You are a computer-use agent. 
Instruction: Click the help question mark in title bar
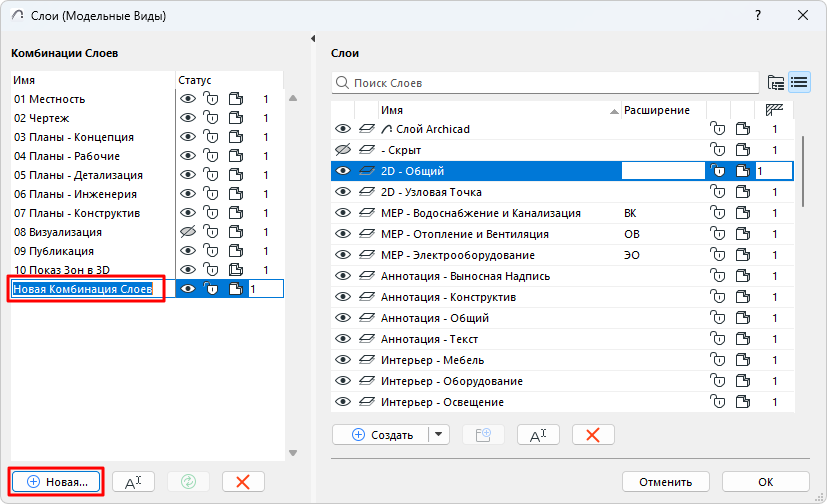click(x=756, y=15)
